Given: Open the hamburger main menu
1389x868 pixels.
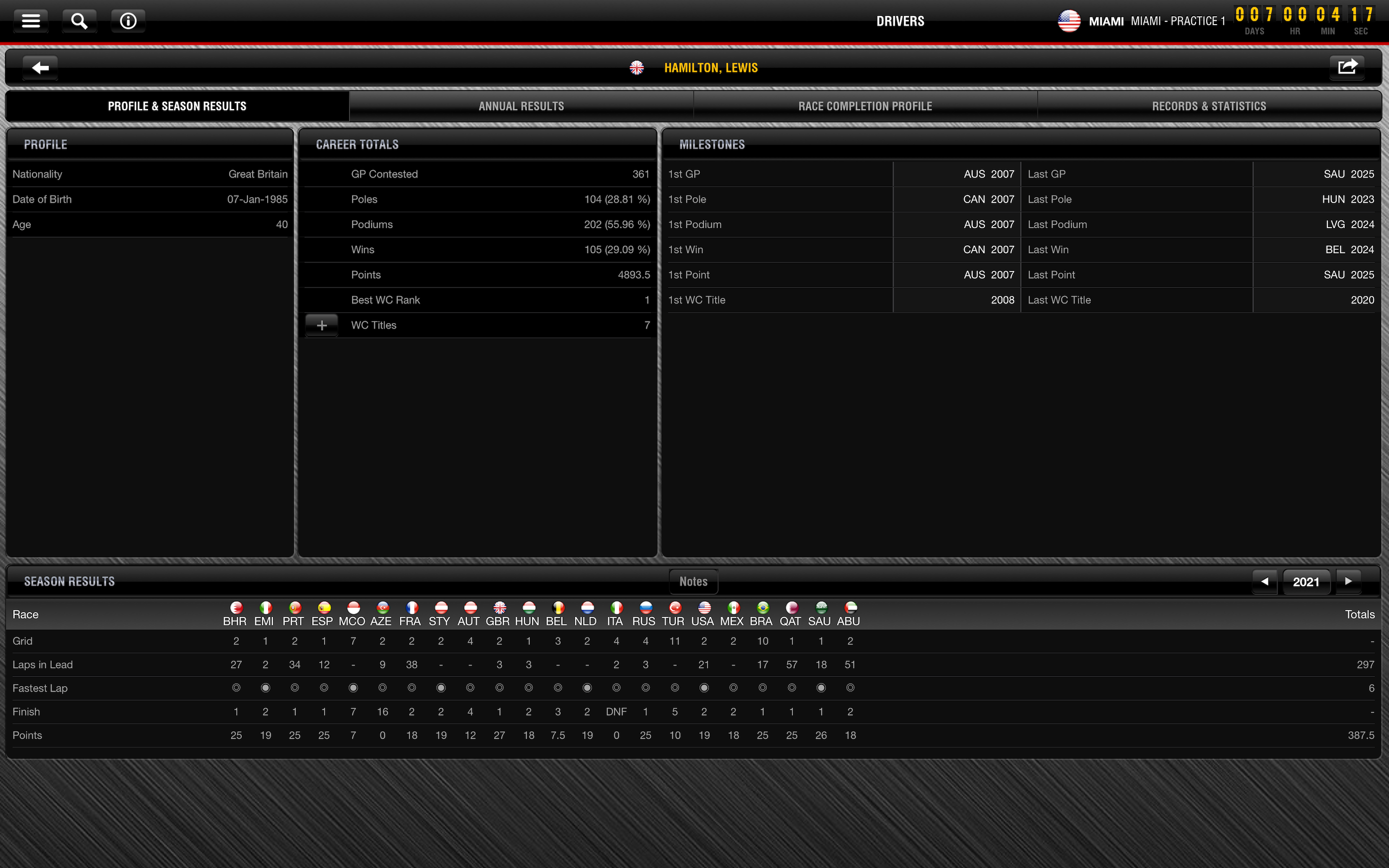Looking at the screenshot, I should pyautogui.click(x=31, y=21).
